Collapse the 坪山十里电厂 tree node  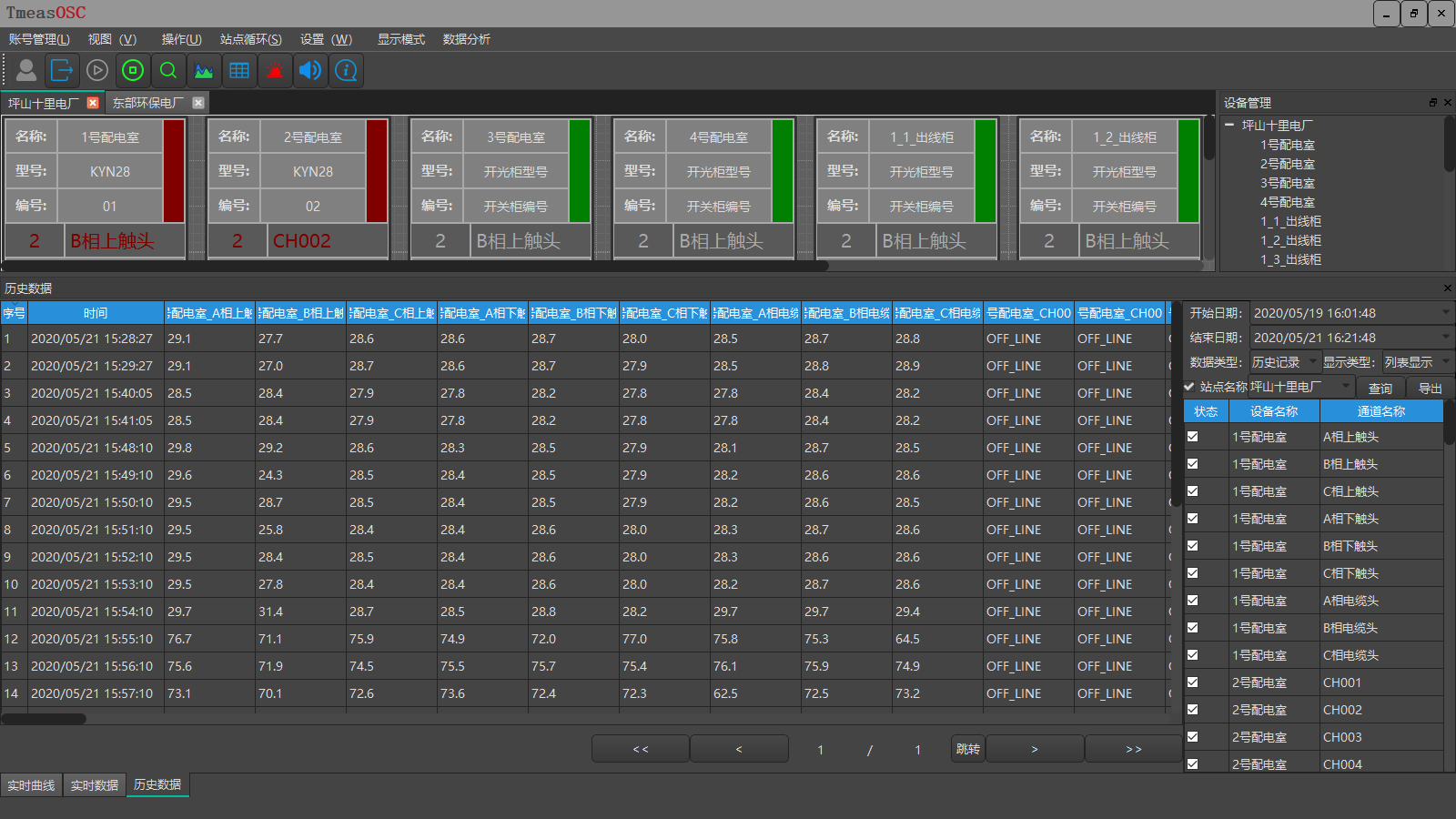[x=1229, y=125]
